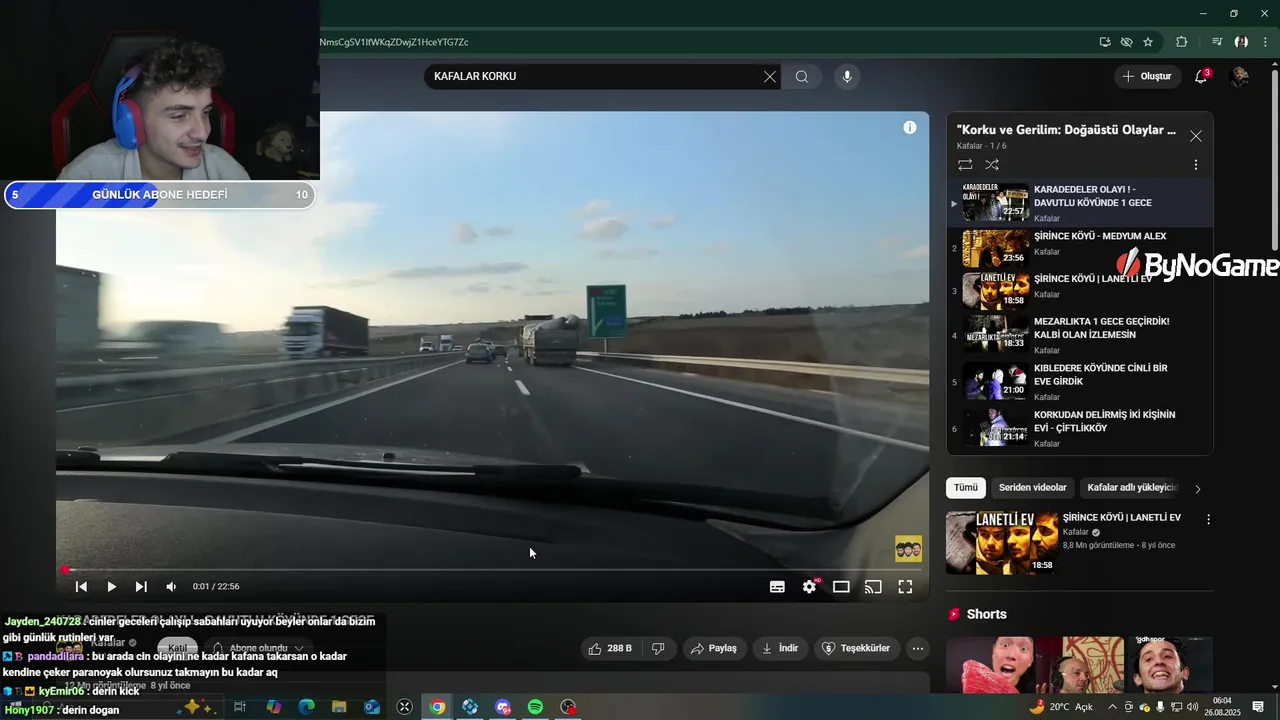
Task: Open video player settings gear
Action: pyautogui.click(x=810, y=587)
